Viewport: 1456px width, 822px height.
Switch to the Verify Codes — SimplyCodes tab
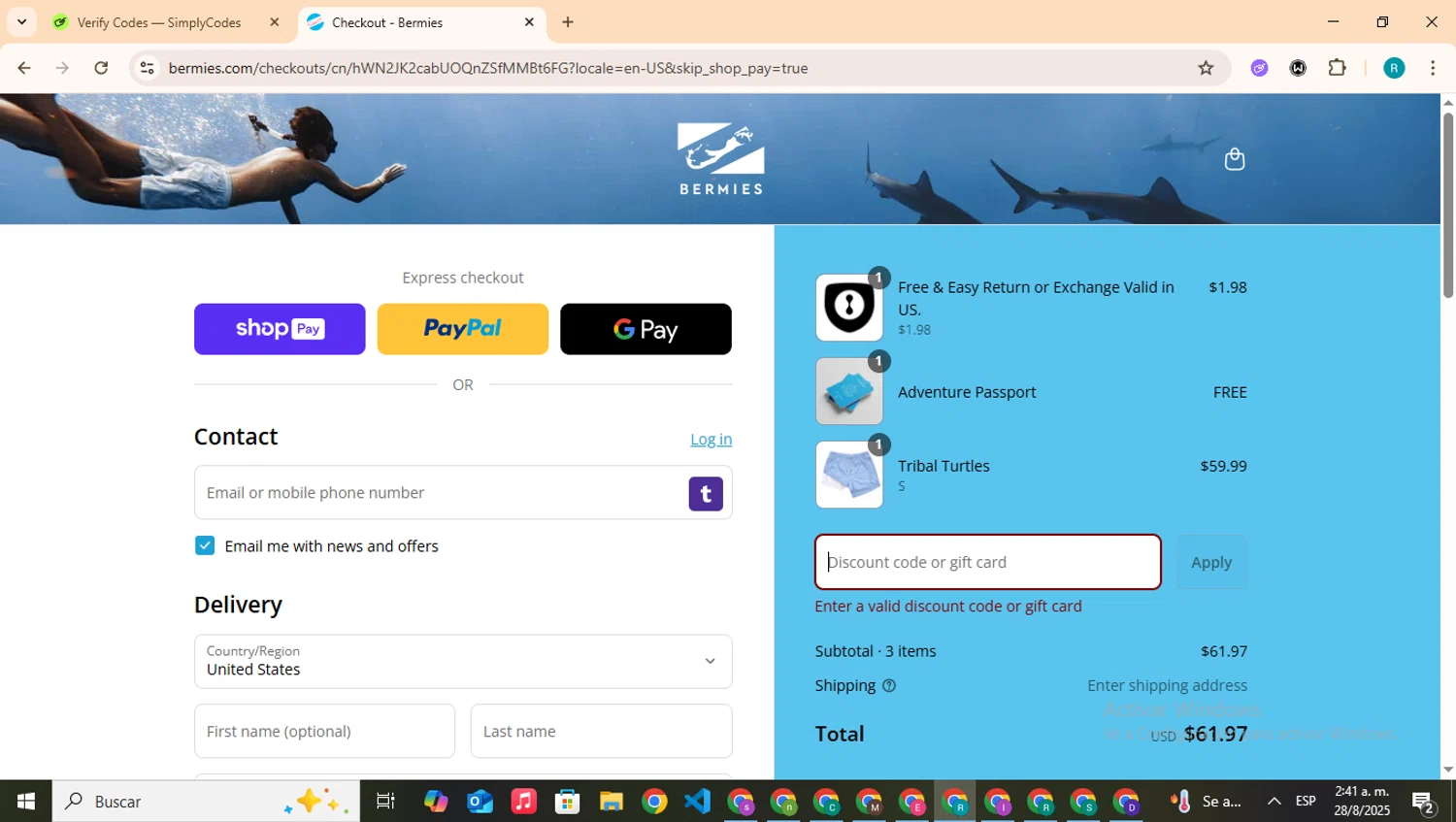(x=166, y=22)
